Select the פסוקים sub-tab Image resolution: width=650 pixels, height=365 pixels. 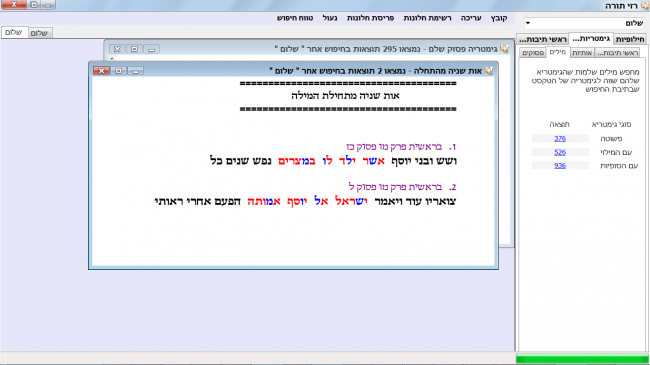click(x=533, y=53)
